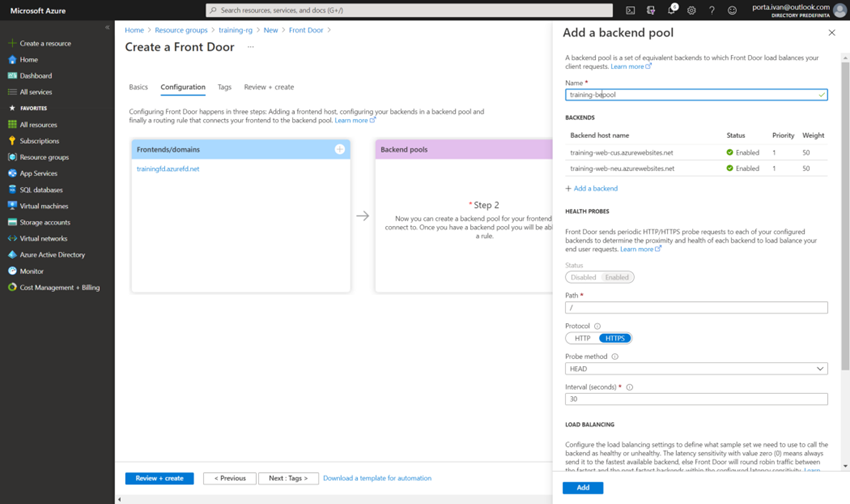Switch to the Configuration tab
This screenshot has width=850, height=504.
[x=183, y=87]
